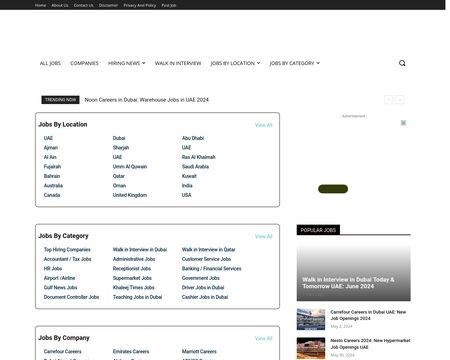Open Walk in Interview in Qatar category

pyautogui.click(x=208, y=250)
